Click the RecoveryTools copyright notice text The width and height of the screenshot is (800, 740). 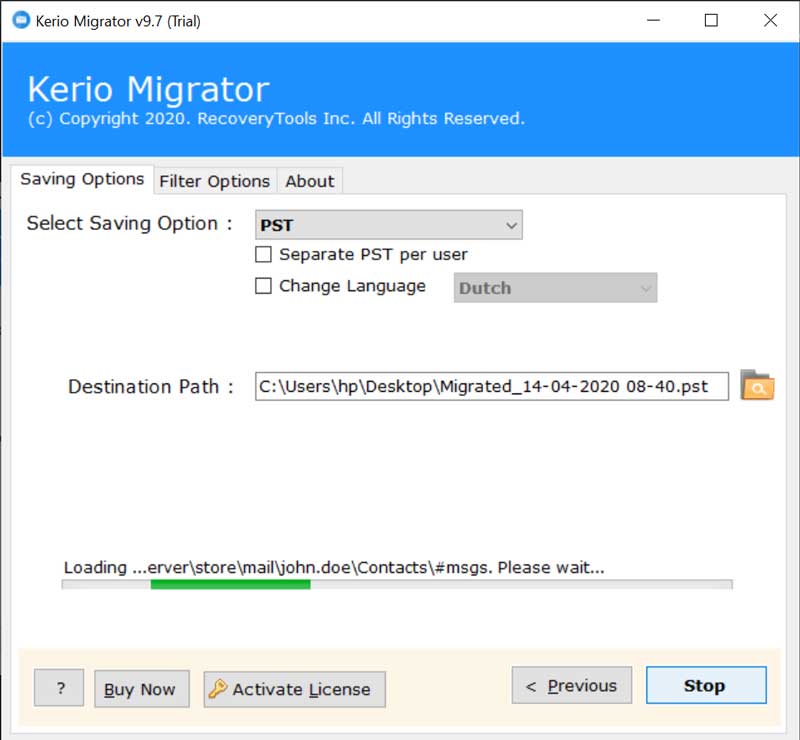click(x=276, y=119)
